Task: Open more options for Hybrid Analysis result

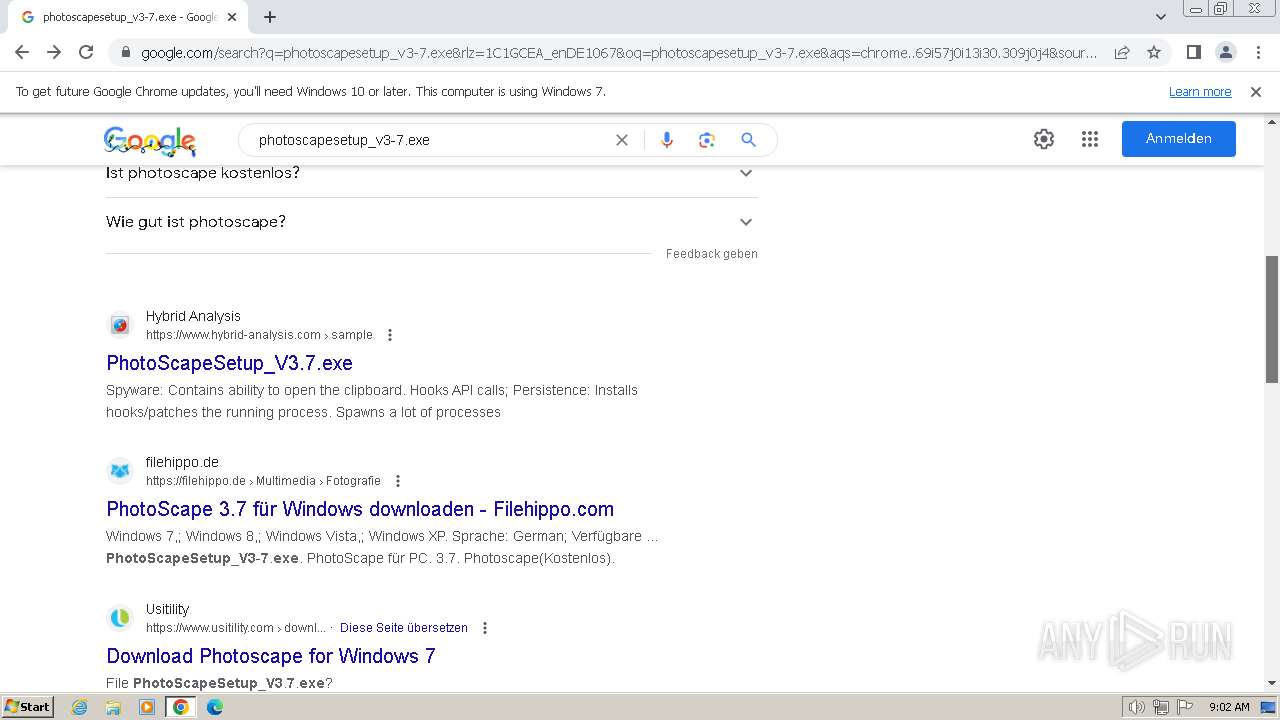Action: pyautogui.click(x=390, y=335)
